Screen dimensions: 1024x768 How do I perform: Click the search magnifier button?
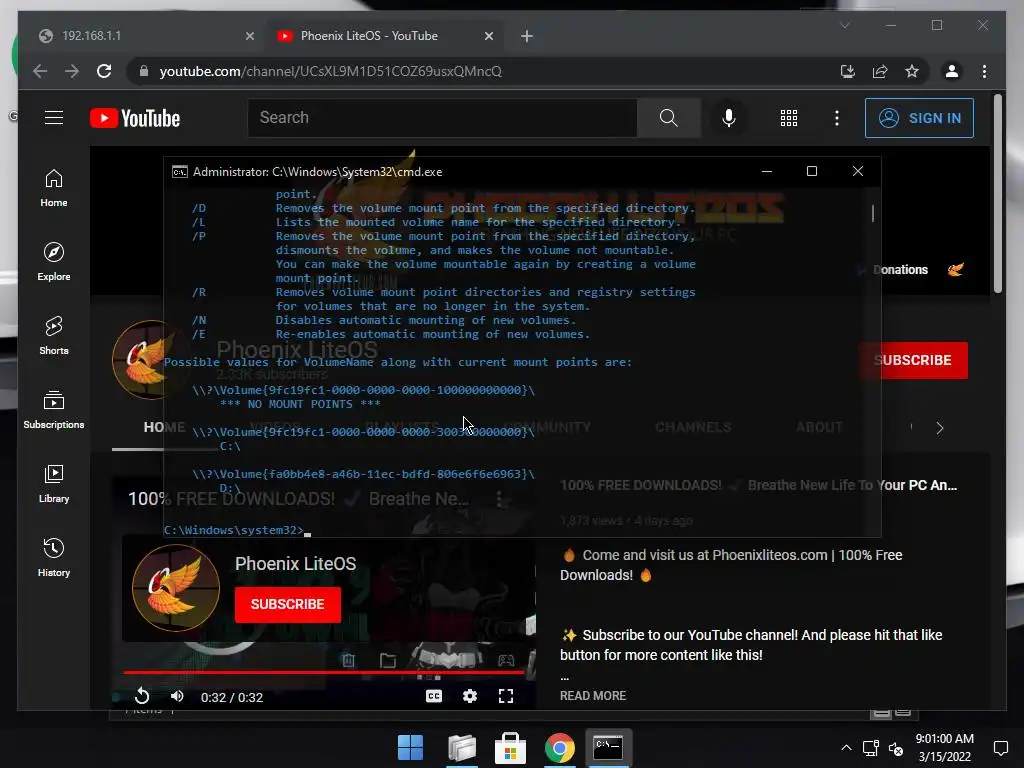click(668, 118)
